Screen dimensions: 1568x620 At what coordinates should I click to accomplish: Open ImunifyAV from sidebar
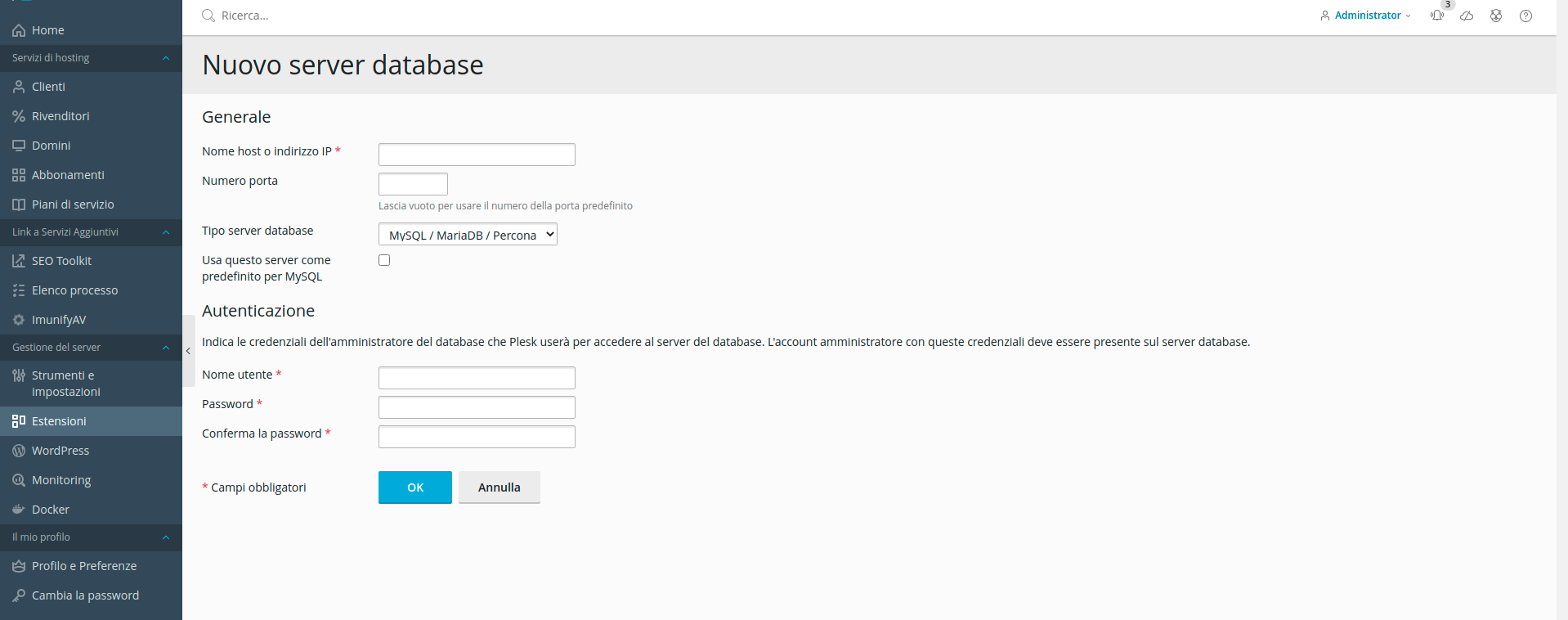[58, 320]
